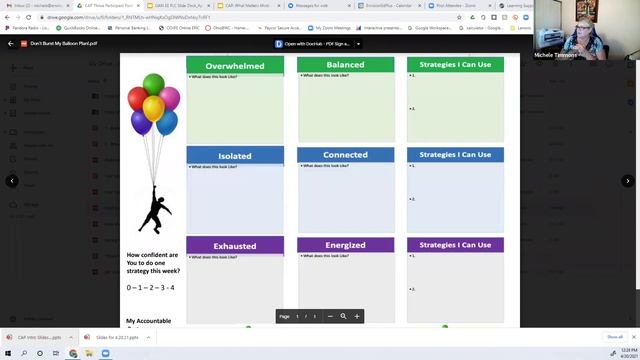Click the browser Forward button
The width and height of the screenshot is (640, 360).
coord(18,18)
